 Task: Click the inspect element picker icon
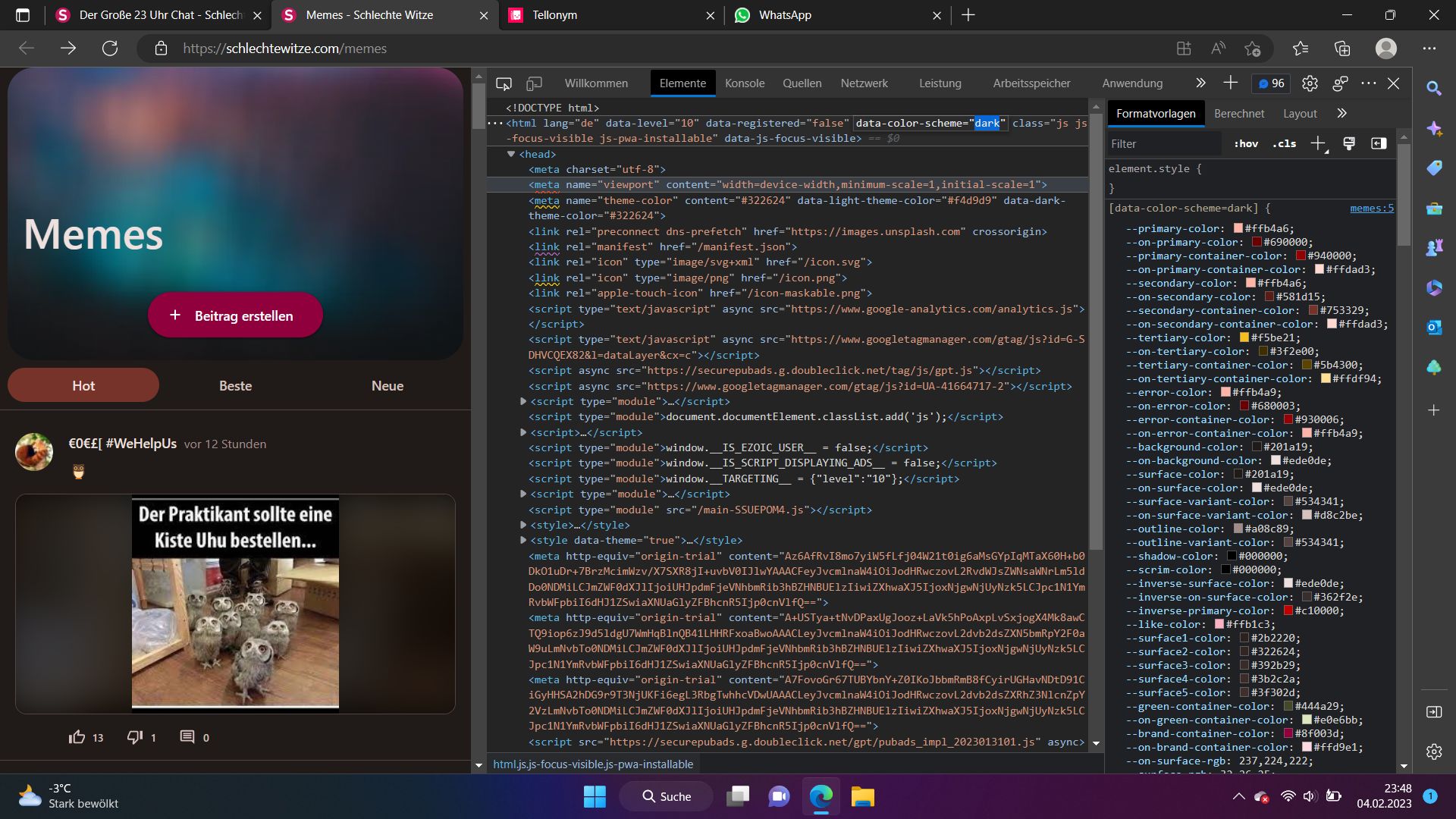click(x=504, y=83)
